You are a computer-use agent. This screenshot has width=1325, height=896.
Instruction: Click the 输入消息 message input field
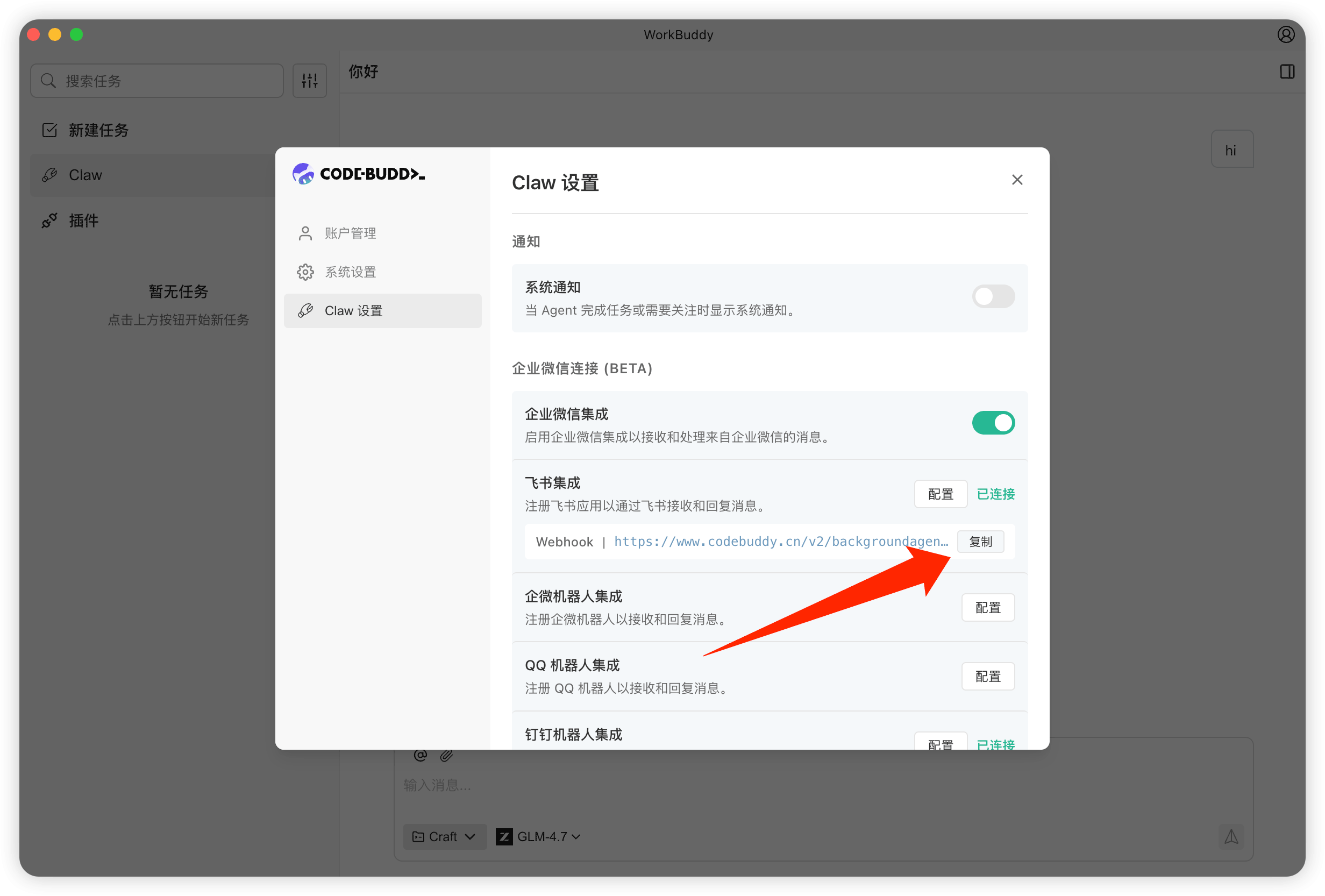tap(513, 785)
